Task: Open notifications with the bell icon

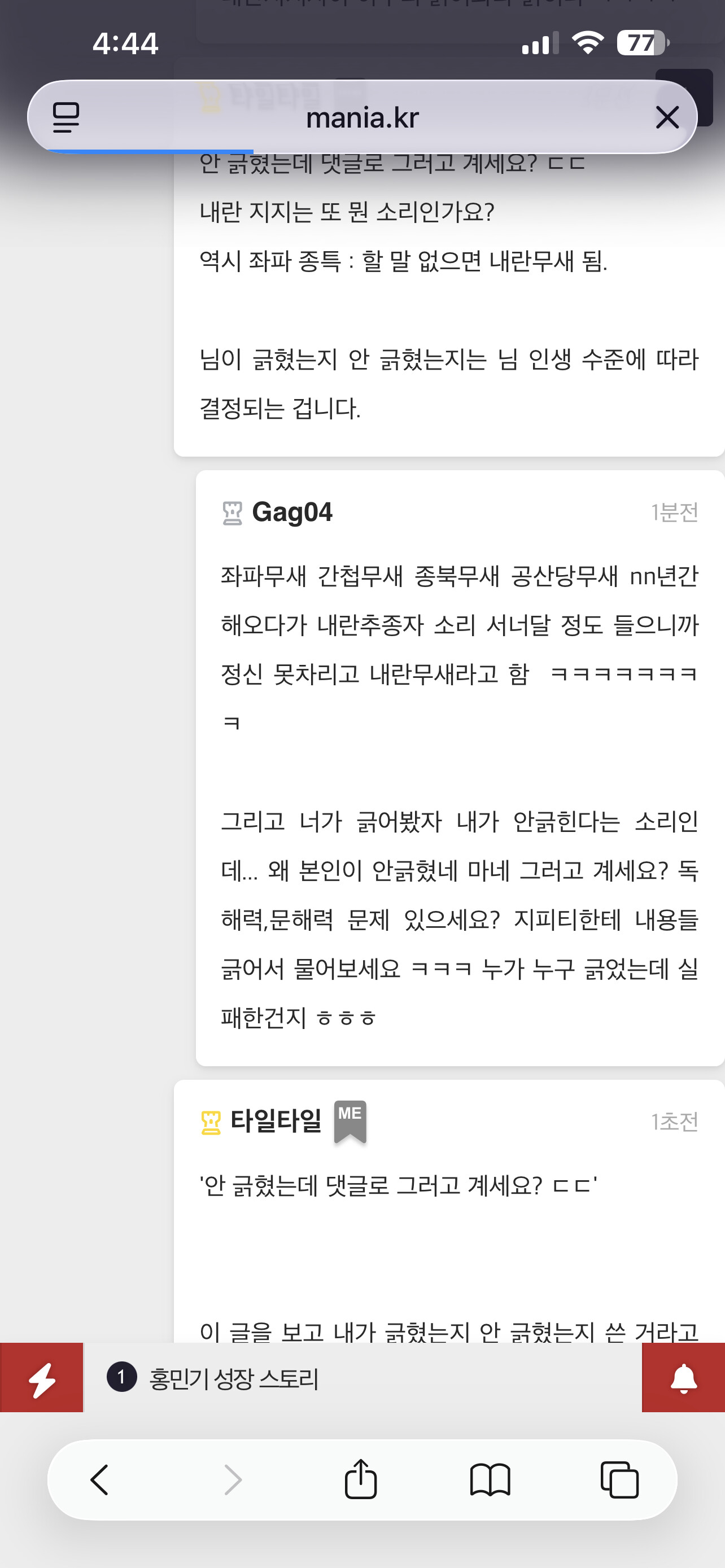Action: [x=684, y=1377]
